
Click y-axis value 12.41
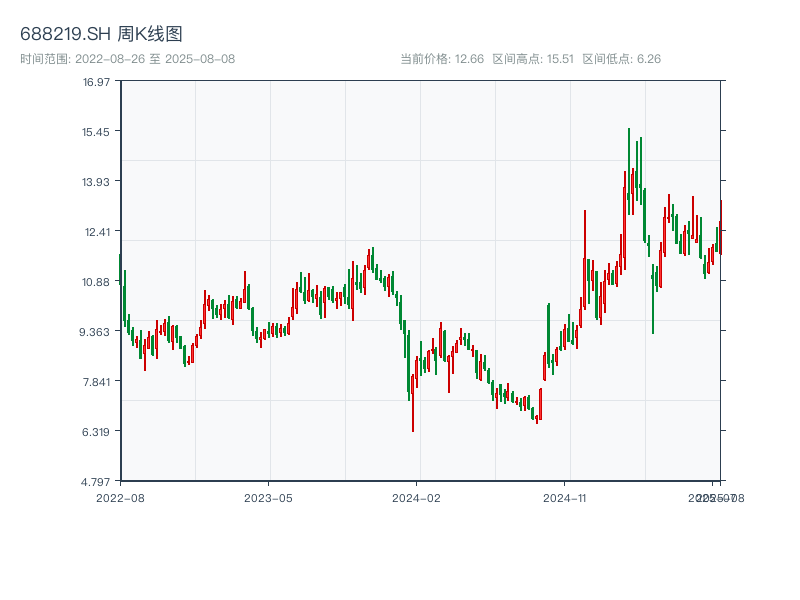point(97,232)
